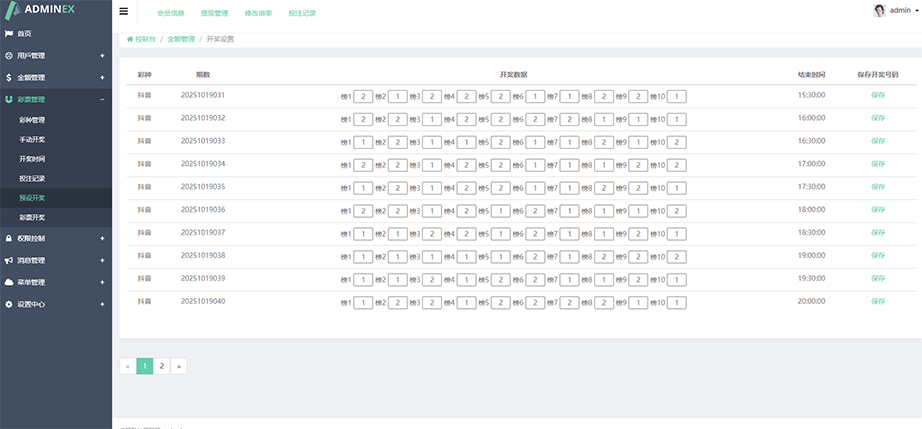Collapse the 彩票管理 sidebar section

click(x=102, y=99)
